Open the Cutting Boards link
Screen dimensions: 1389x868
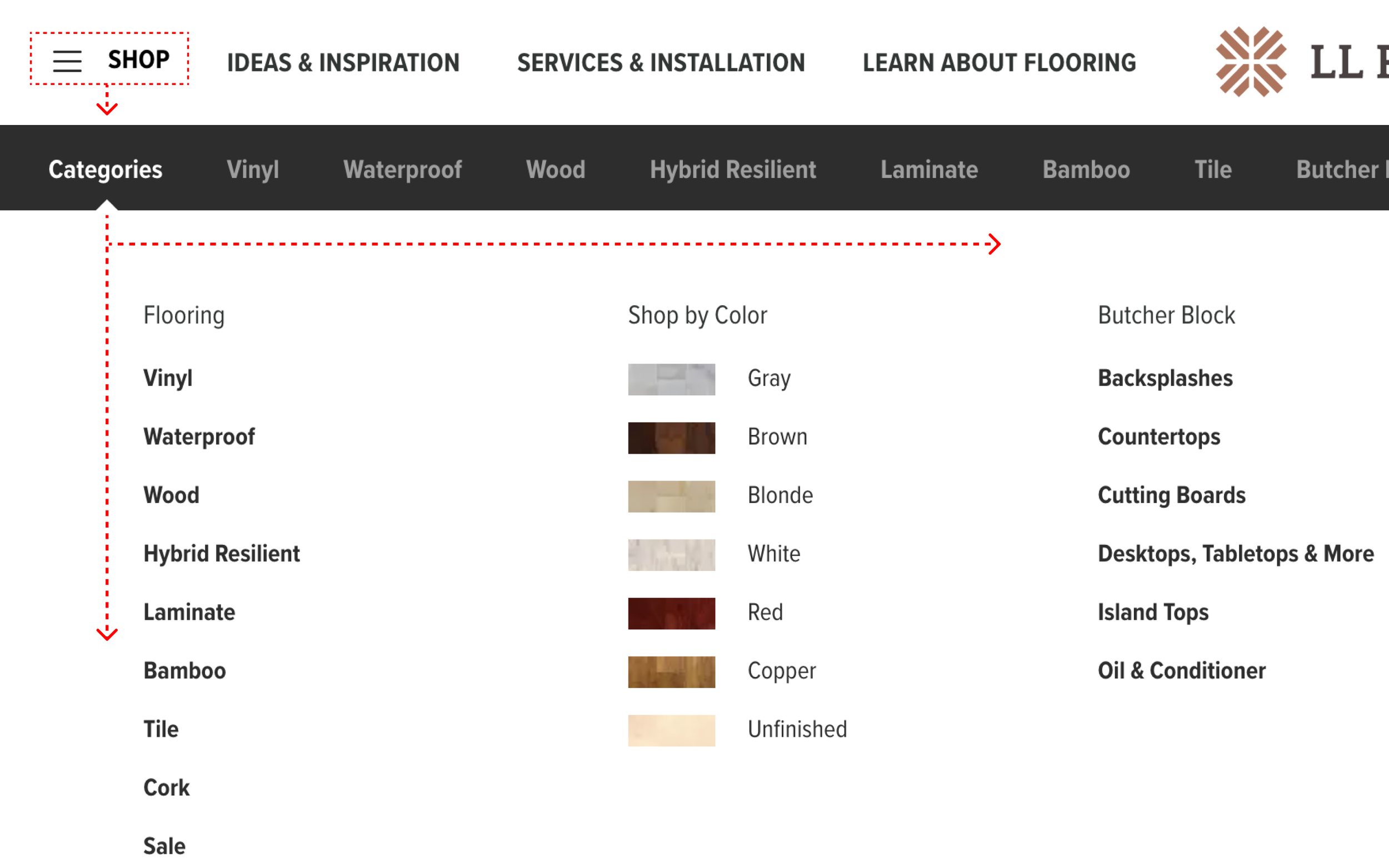click(1171, 495)
